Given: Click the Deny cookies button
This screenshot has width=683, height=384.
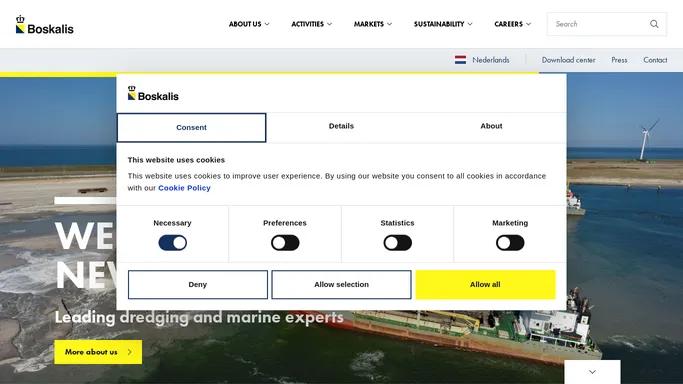Looking at the screenshot, I should [198, 284].
